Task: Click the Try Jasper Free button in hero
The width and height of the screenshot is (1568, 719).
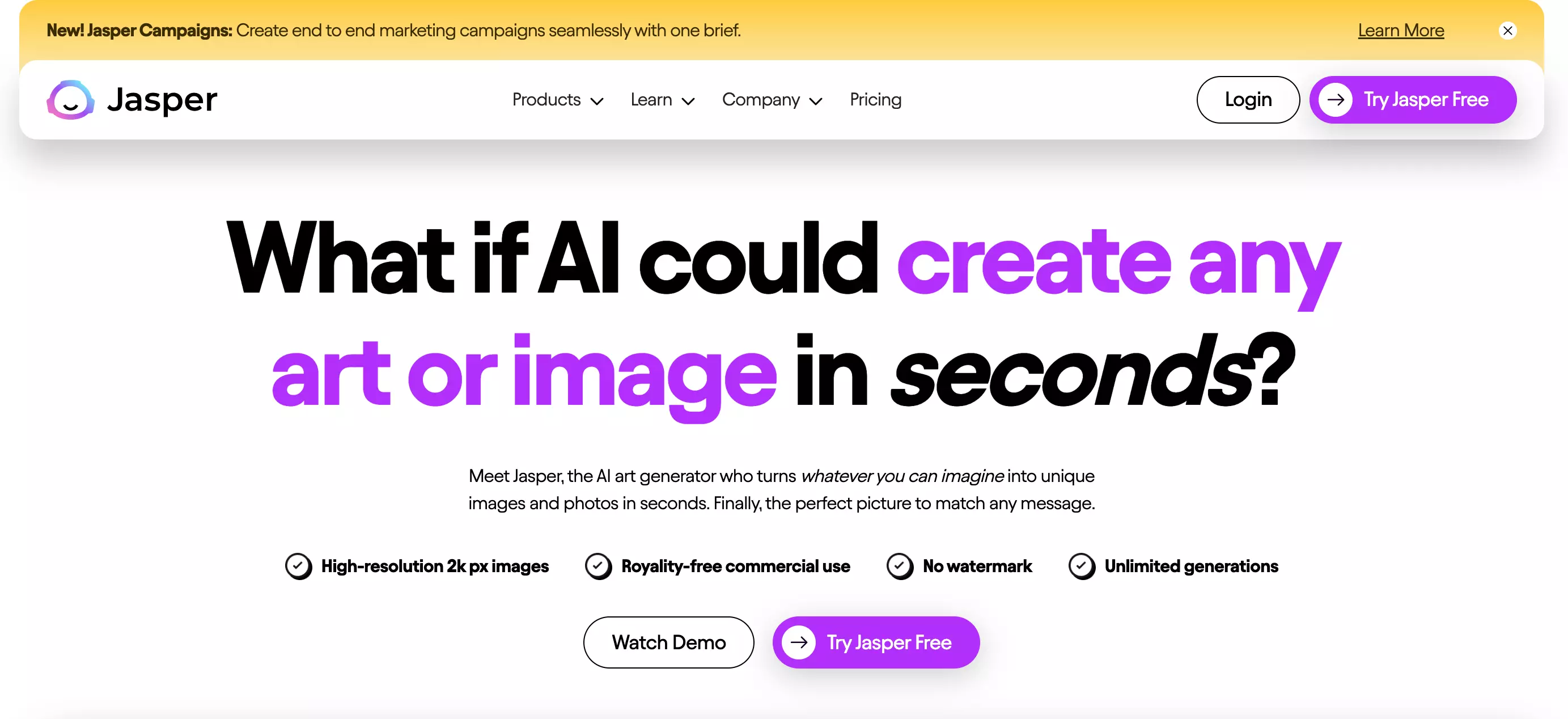Action: click(x=877, y=642)
